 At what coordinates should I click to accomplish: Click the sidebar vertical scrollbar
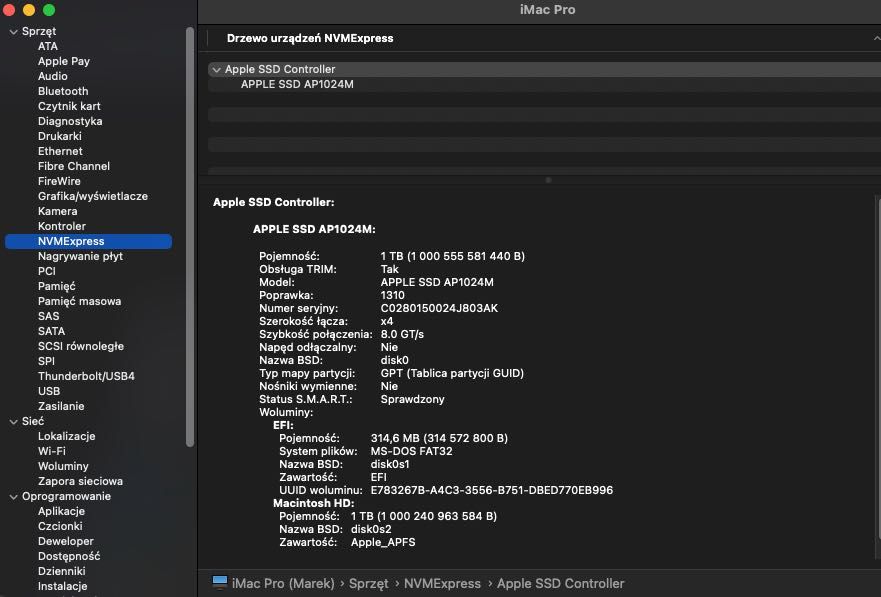click(190, 236)
